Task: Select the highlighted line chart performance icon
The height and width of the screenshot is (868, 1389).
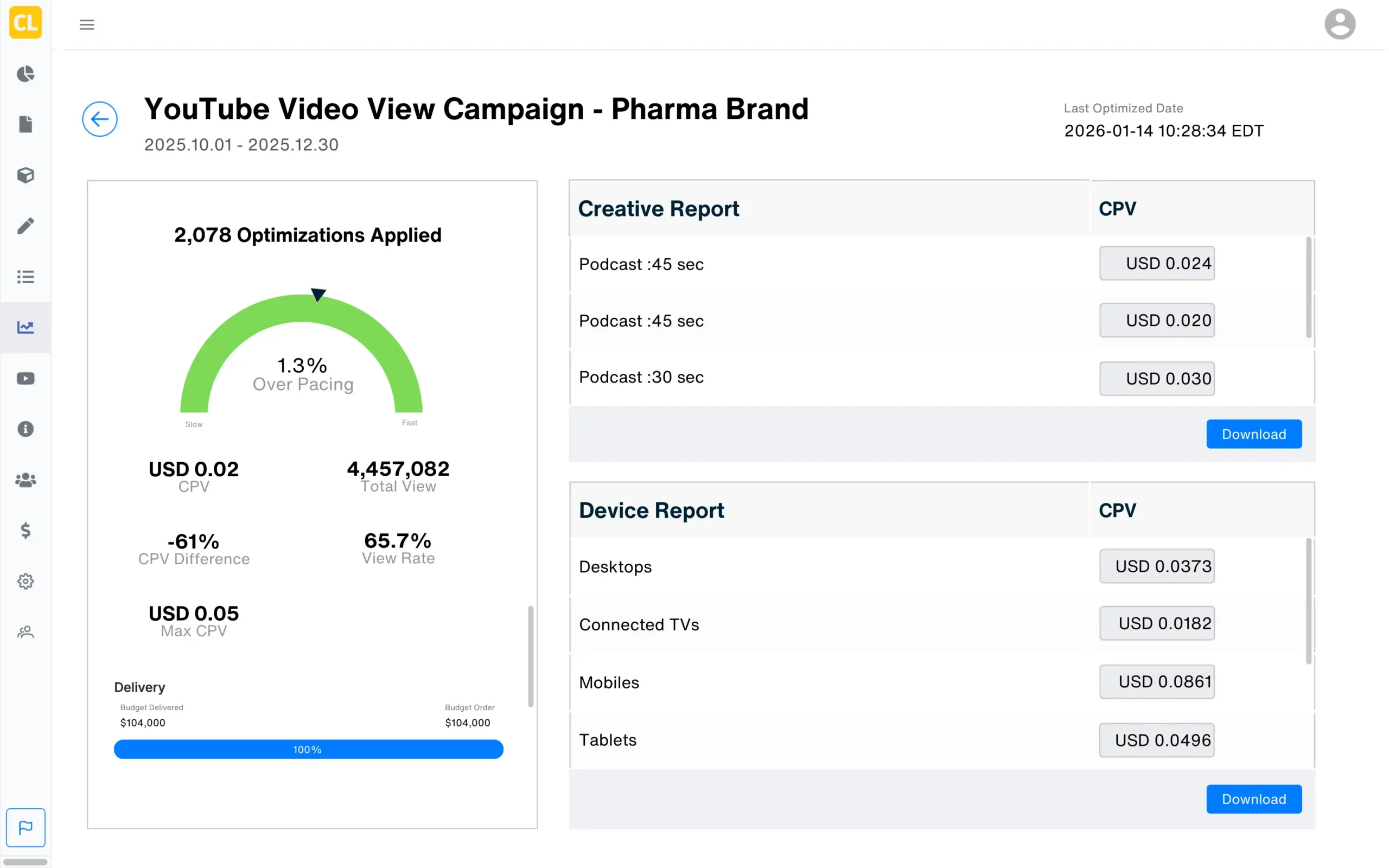Action: (x=26, y=327)
